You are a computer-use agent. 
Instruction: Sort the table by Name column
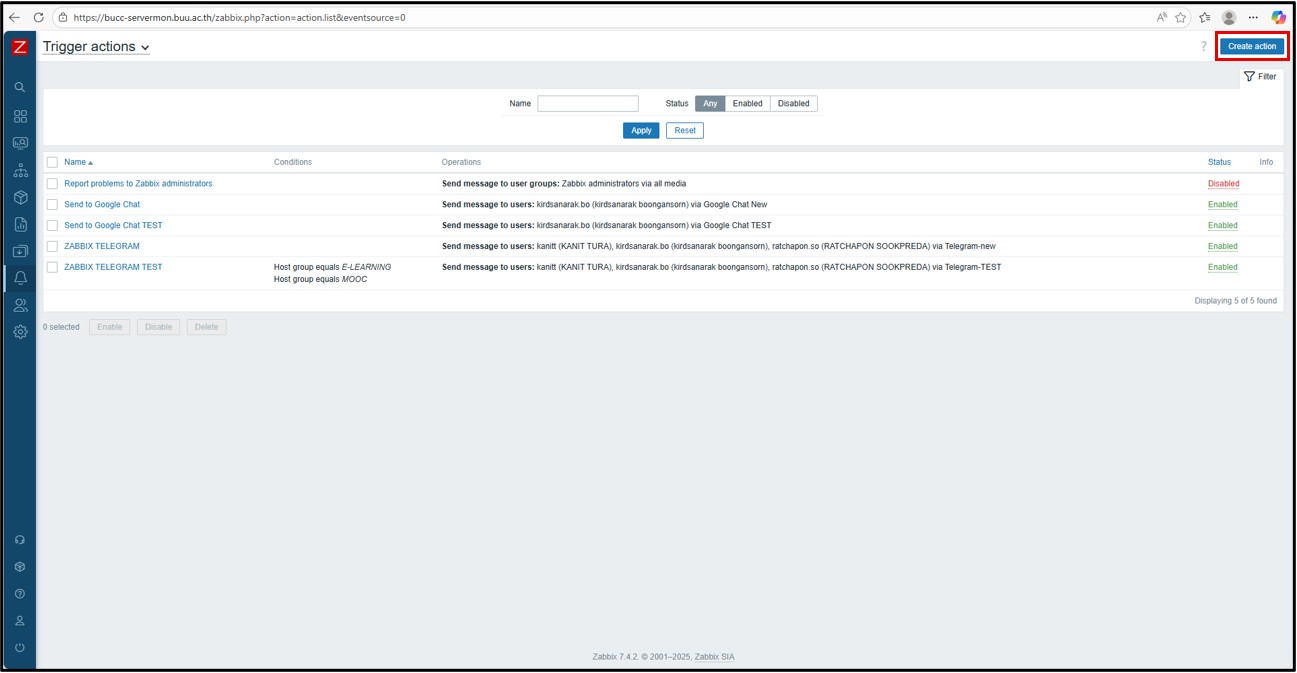(77, 162)
